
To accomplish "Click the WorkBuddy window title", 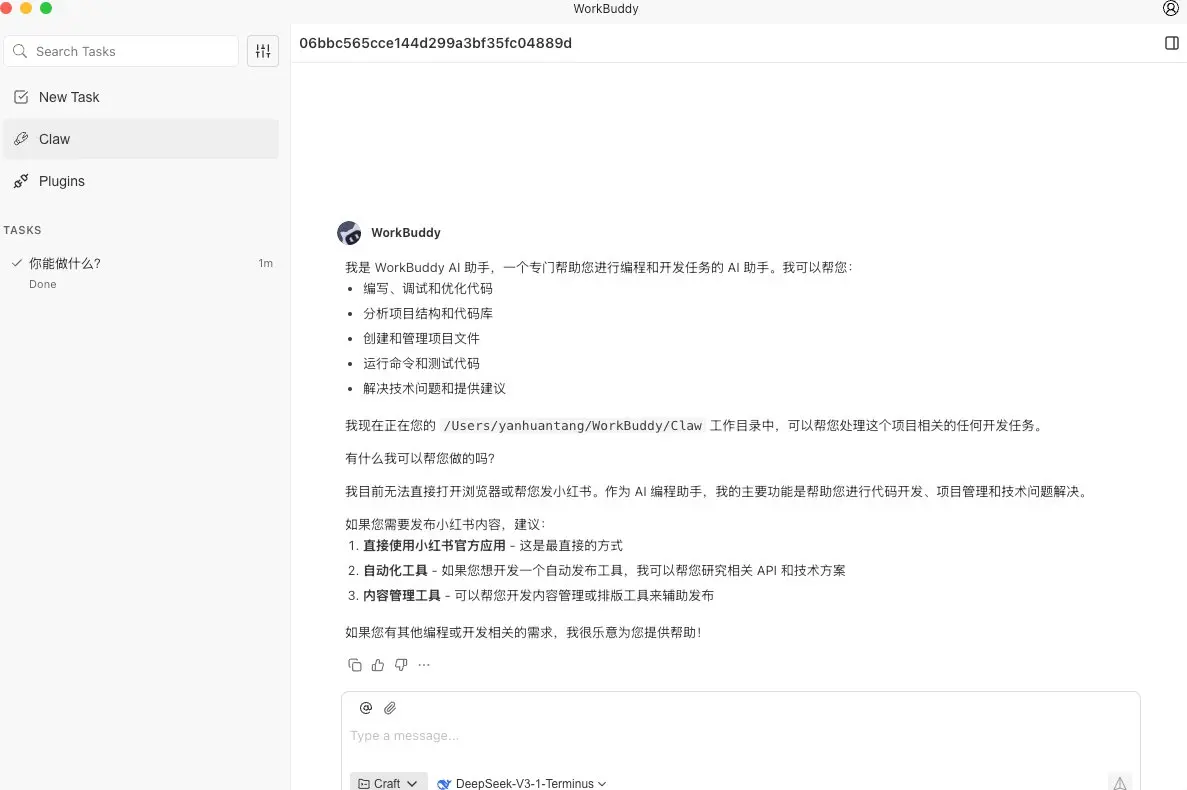I will pos(606,8).
